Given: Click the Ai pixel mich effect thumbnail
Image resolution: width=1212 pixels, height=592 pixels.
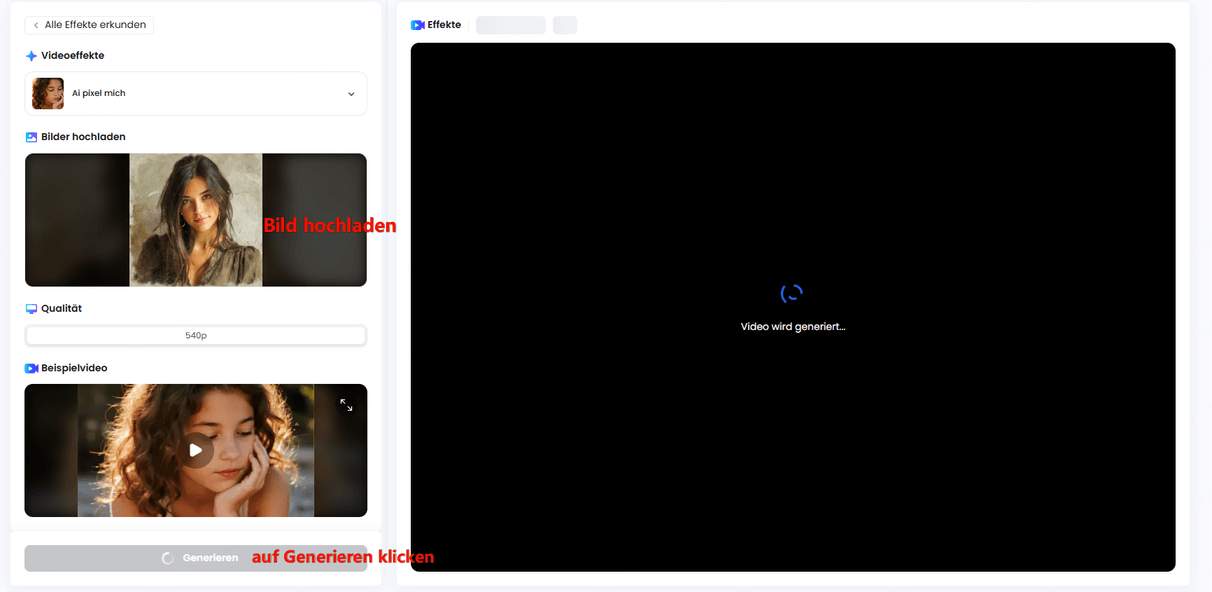Looking at the screenshot, I should point(48,94).
